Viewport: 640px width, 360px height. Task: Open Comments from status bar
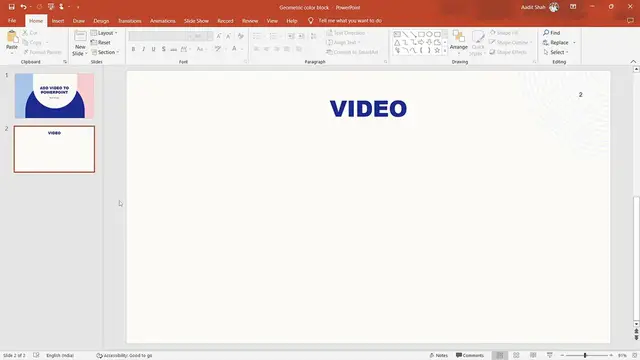click(x=470, y=356)
